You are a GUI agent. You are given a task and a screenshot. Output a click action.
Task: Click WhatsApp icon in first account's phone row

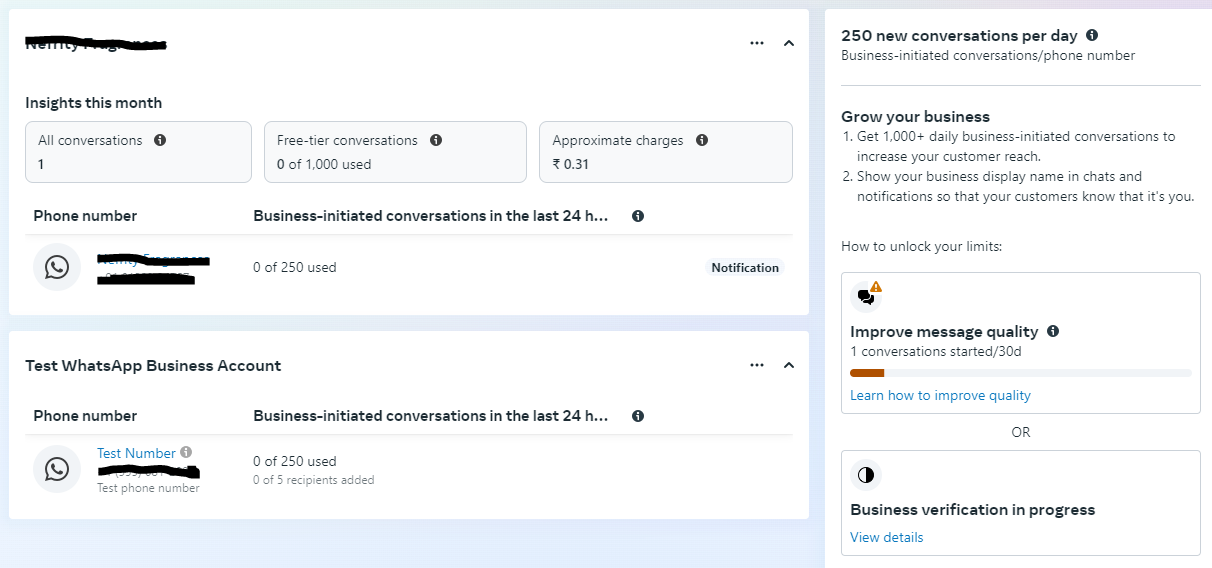pyautogui.click(x=57, y=267)
